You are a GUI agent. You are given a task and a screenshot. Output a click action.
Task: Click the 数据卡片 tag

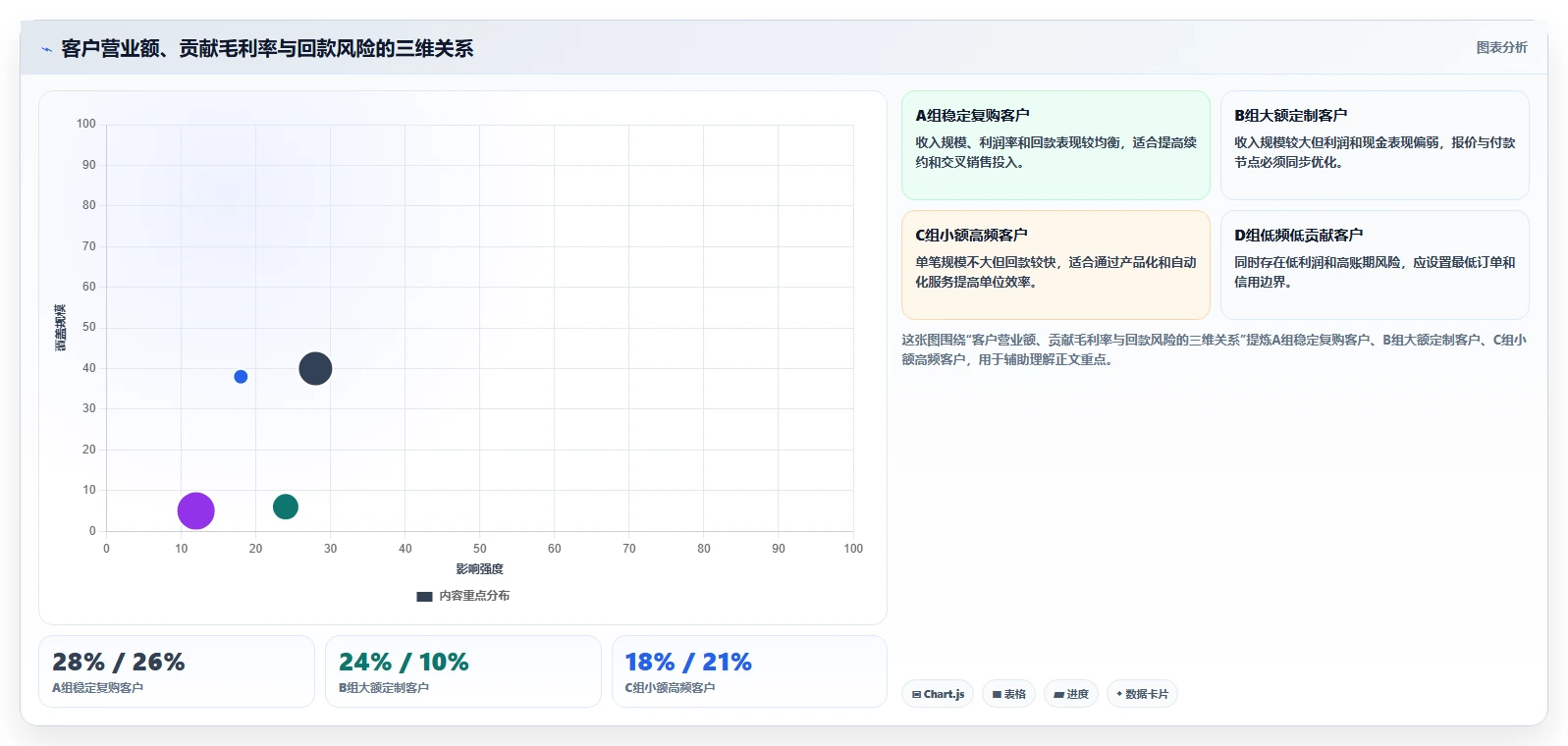pos(1142,694)
